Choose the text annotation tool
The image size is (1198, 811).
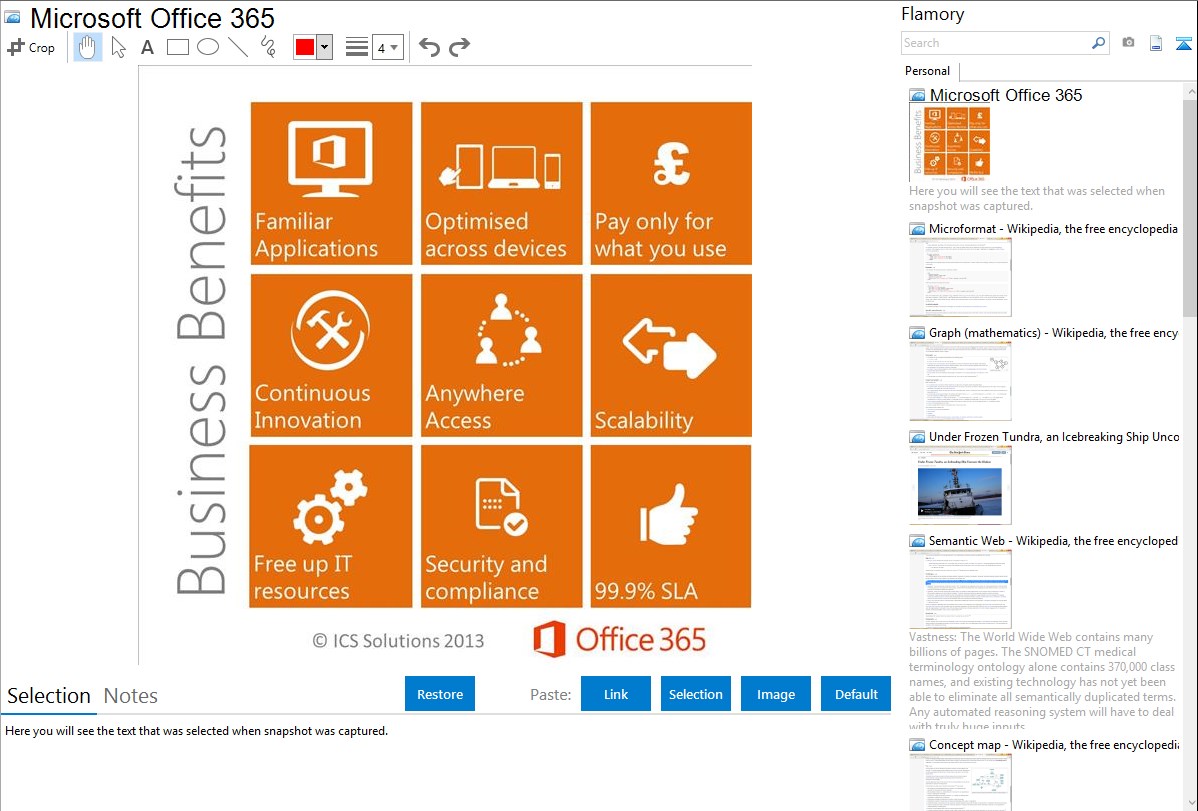point(147,47)
